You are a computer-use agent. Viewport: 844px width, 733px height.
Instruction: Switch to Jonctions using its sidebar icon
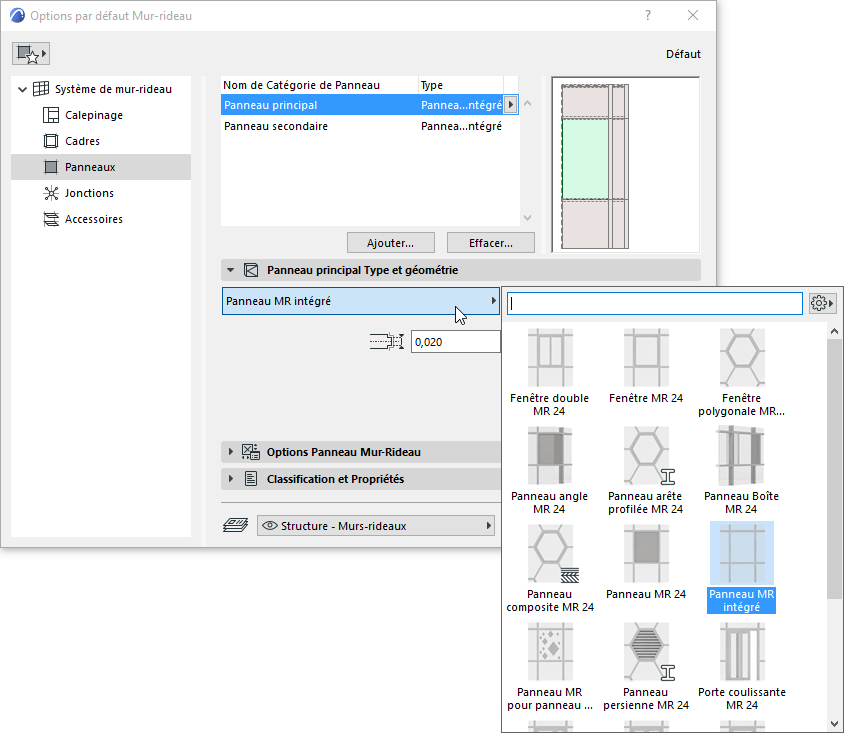50,193
